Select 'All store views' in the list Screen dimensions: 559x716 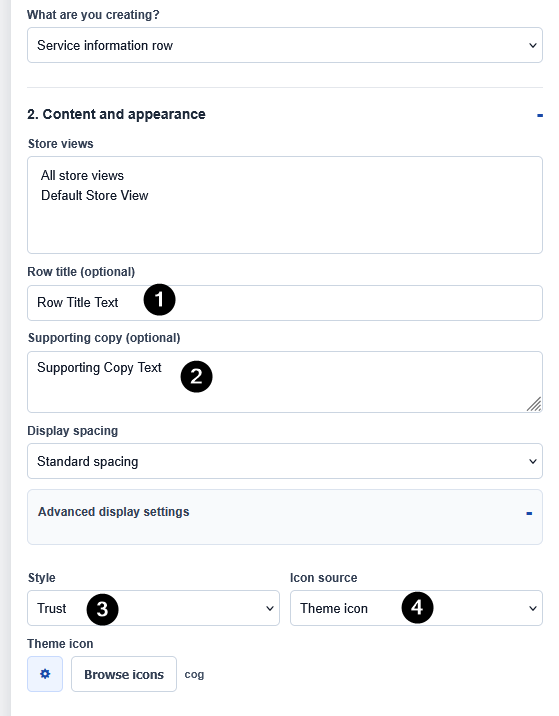(82, 175)
